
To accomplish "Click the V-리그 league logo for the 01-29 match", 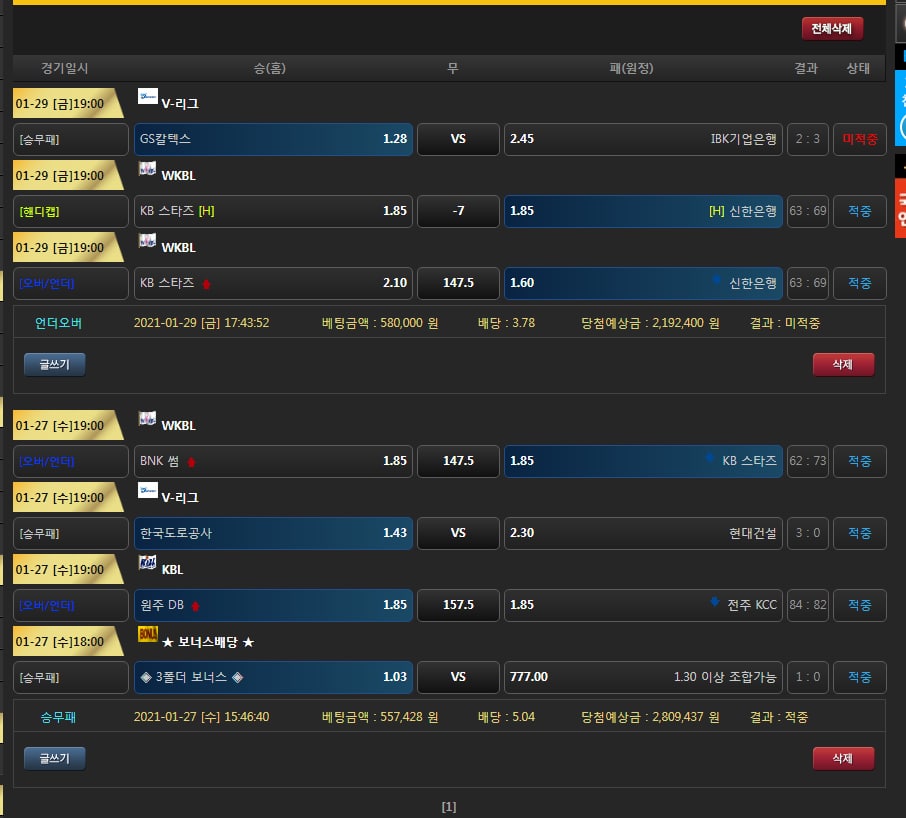I will point(148,97).
